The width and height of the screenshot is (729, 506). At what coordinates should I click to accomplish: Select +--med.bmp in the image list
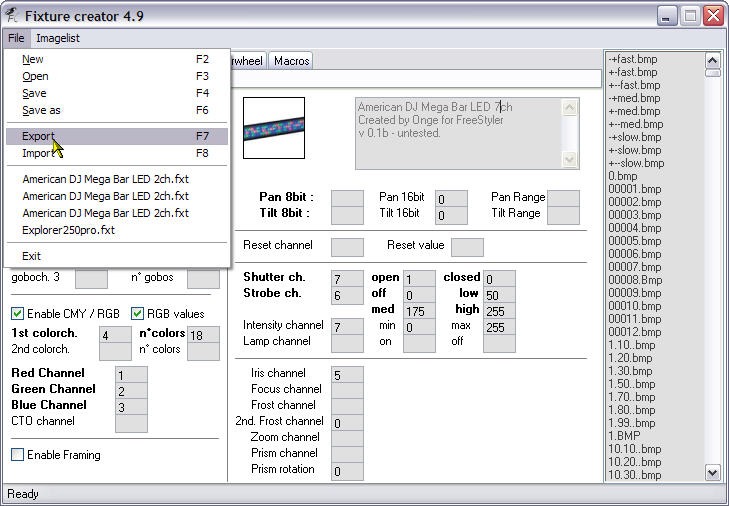click(636, 124)
